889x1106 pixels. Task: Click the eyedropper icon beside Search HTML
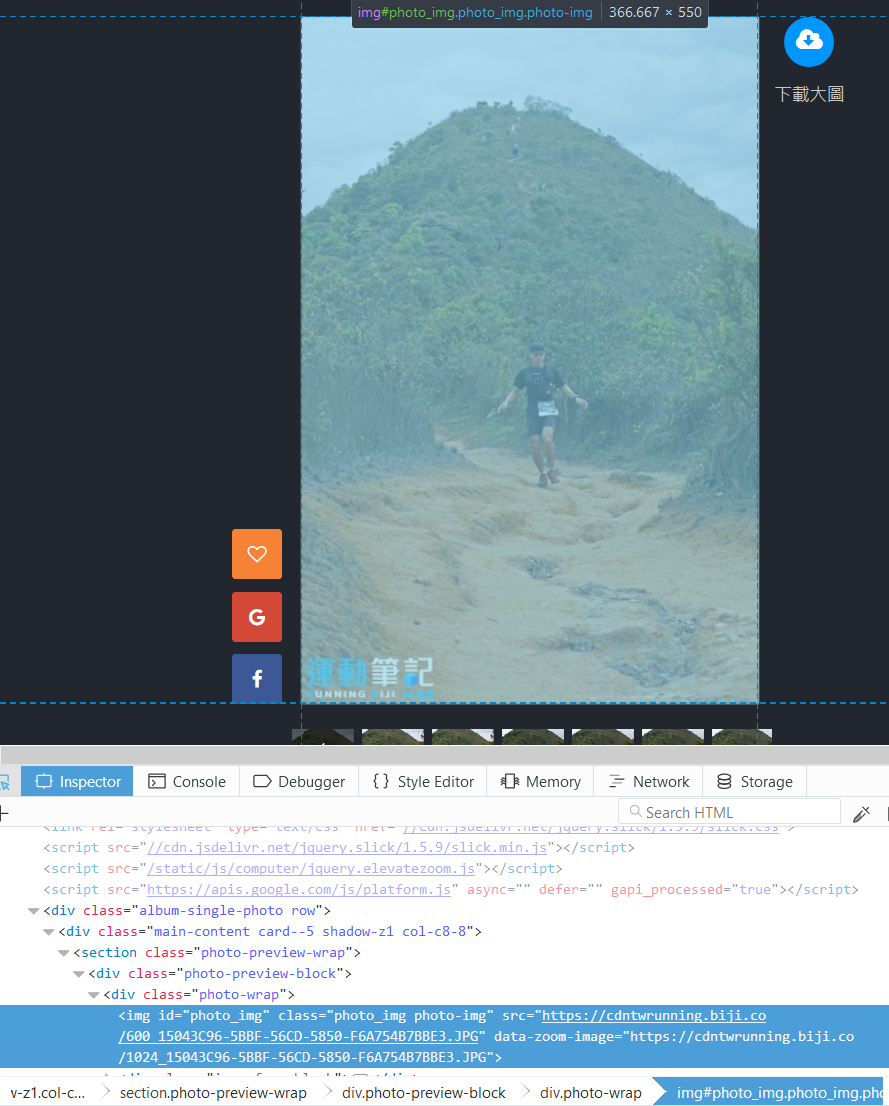point(861,813)
